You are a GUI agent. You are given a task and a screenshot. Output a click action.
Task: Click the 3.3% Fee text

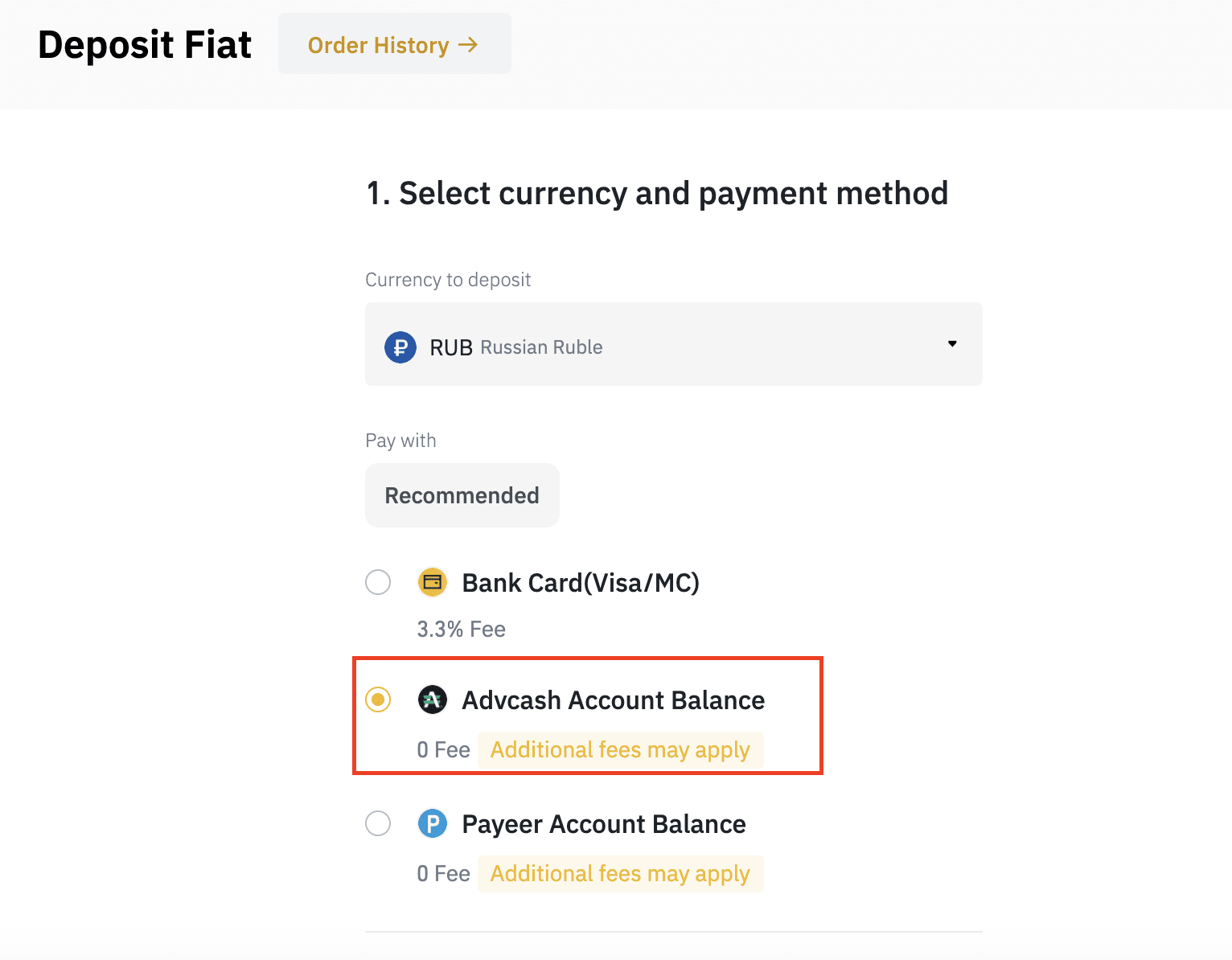click(461, 629)
